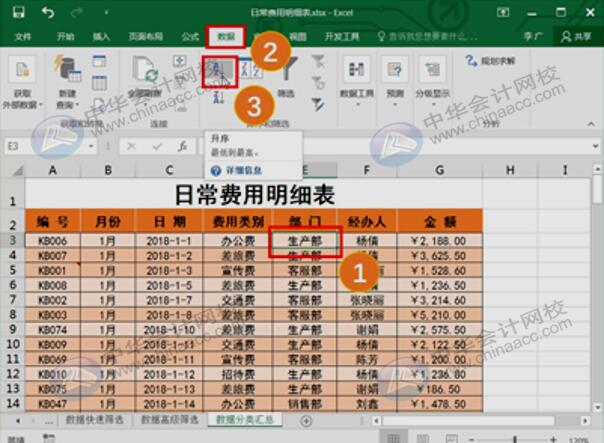604x443 pixels.
Task: Click the 获取外部数据 icon
Action: tap(22, 69)
